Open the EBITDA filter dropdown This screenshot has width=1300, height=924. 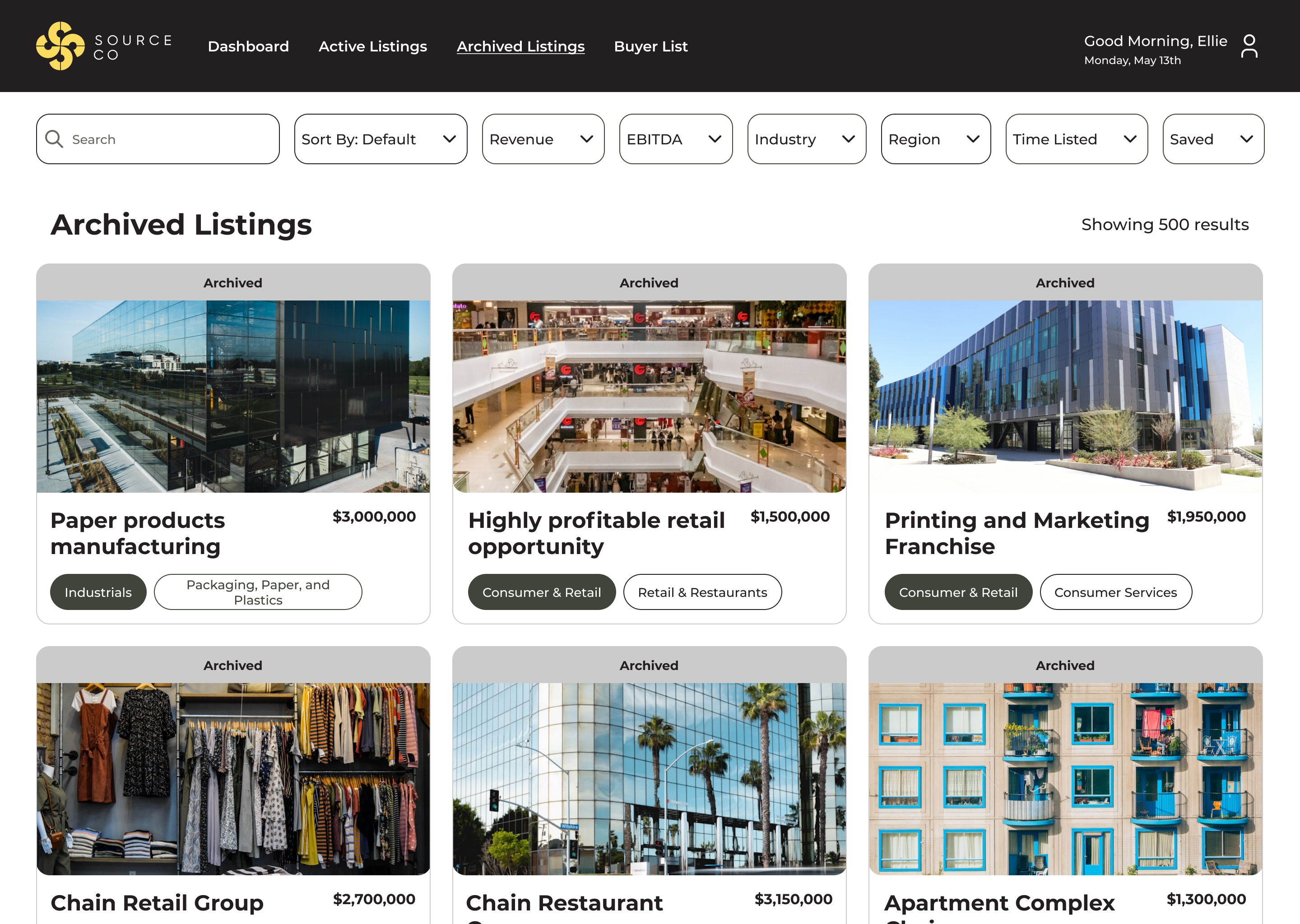click(675, 139)
